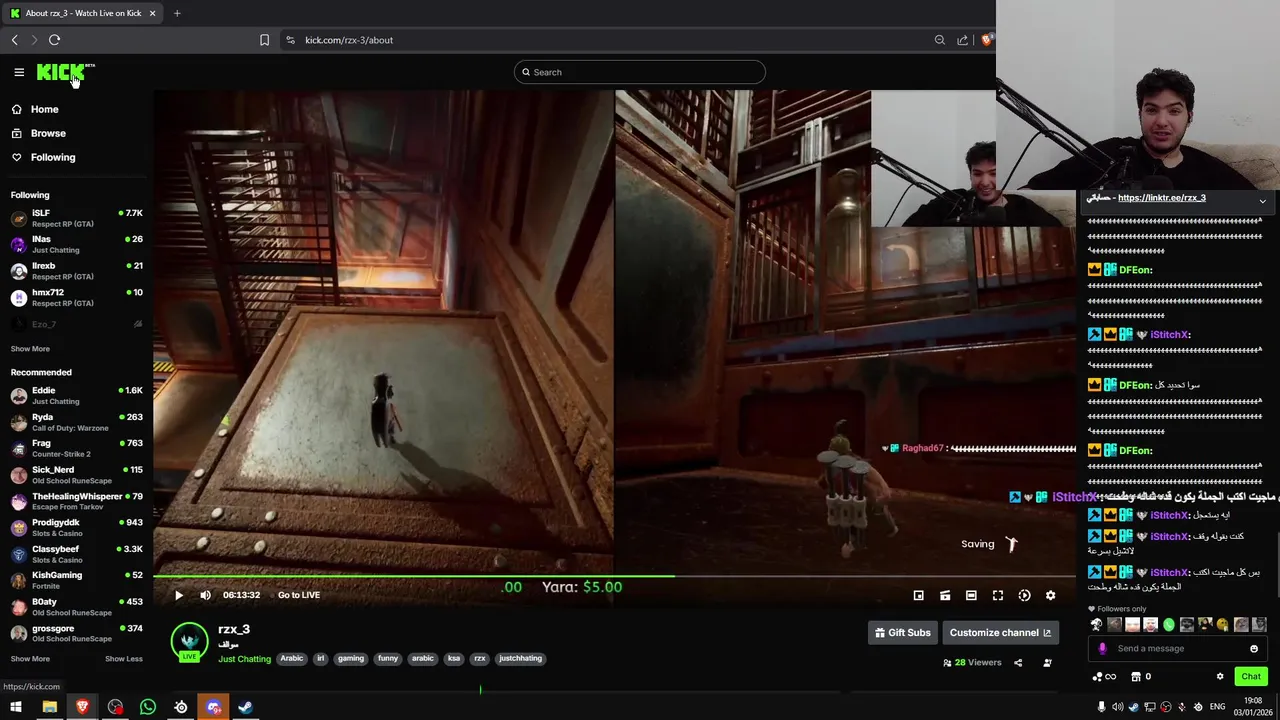
Task: Open the linktr.ee/rzx_3 pinned link
Action: (x=1161, y=198)
